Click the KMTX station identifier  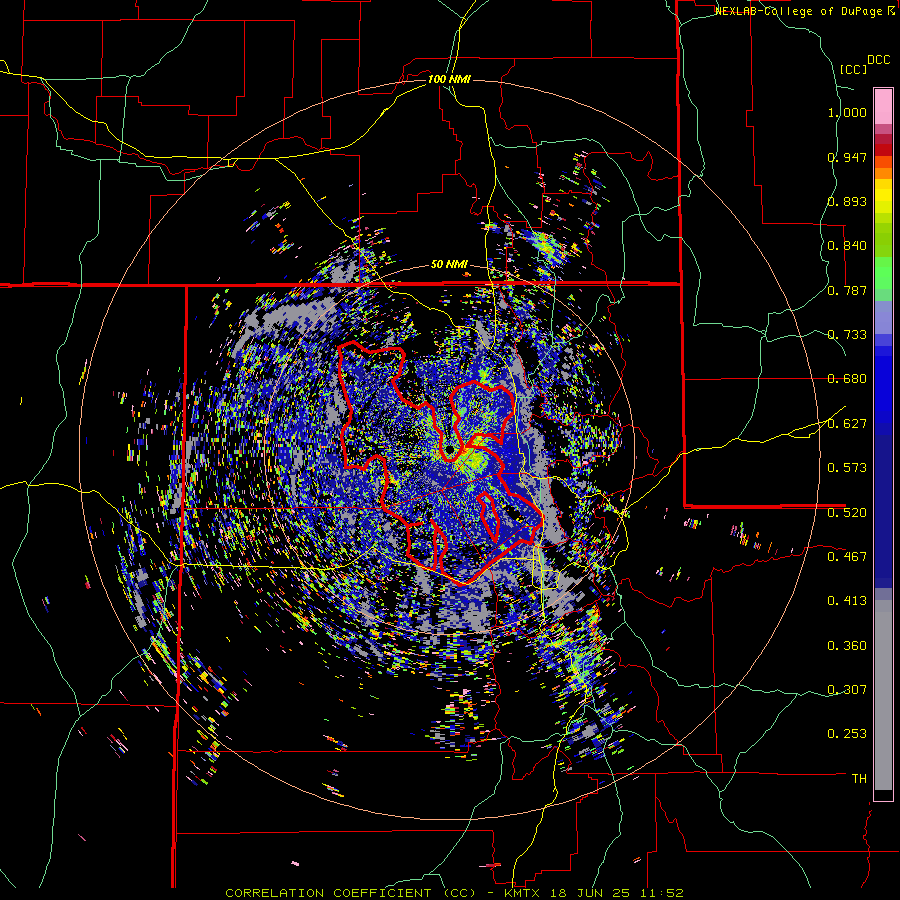tap(524, 893)
